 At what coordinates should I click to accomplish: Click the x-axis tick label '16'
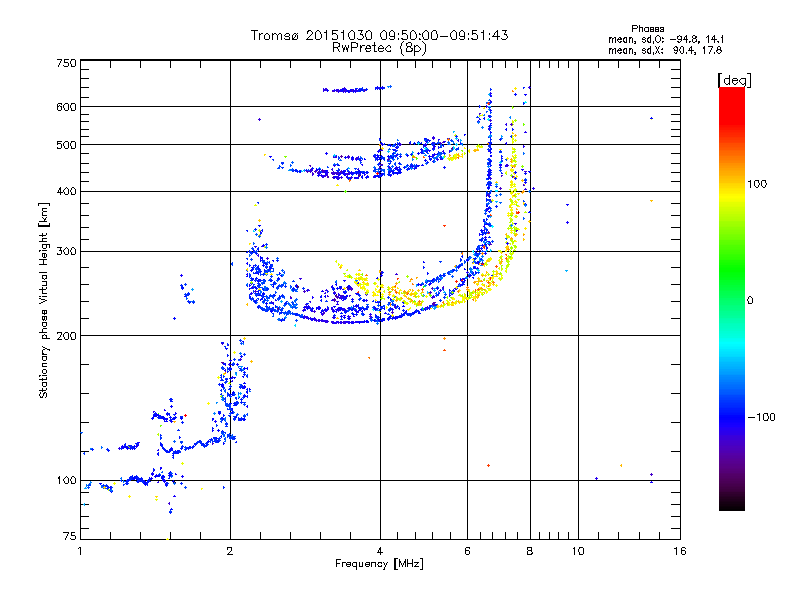tap(680, 551)
